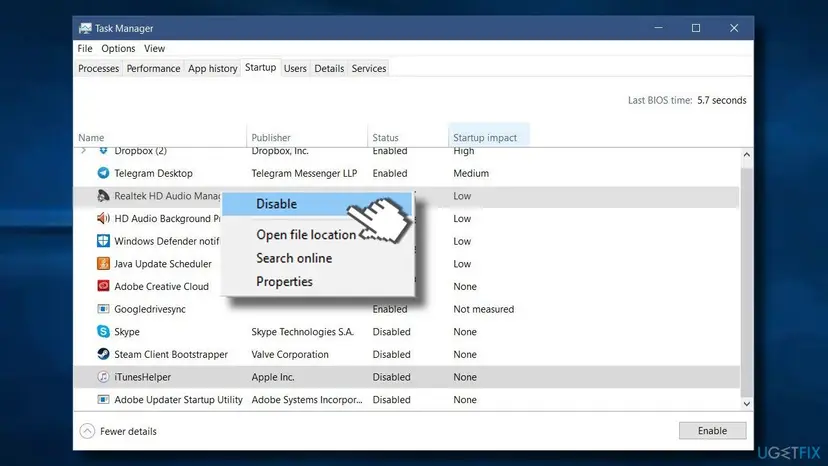Choose Disable in the context menu
The height and width of the screenshot is (466, 828).
point(317,204)
